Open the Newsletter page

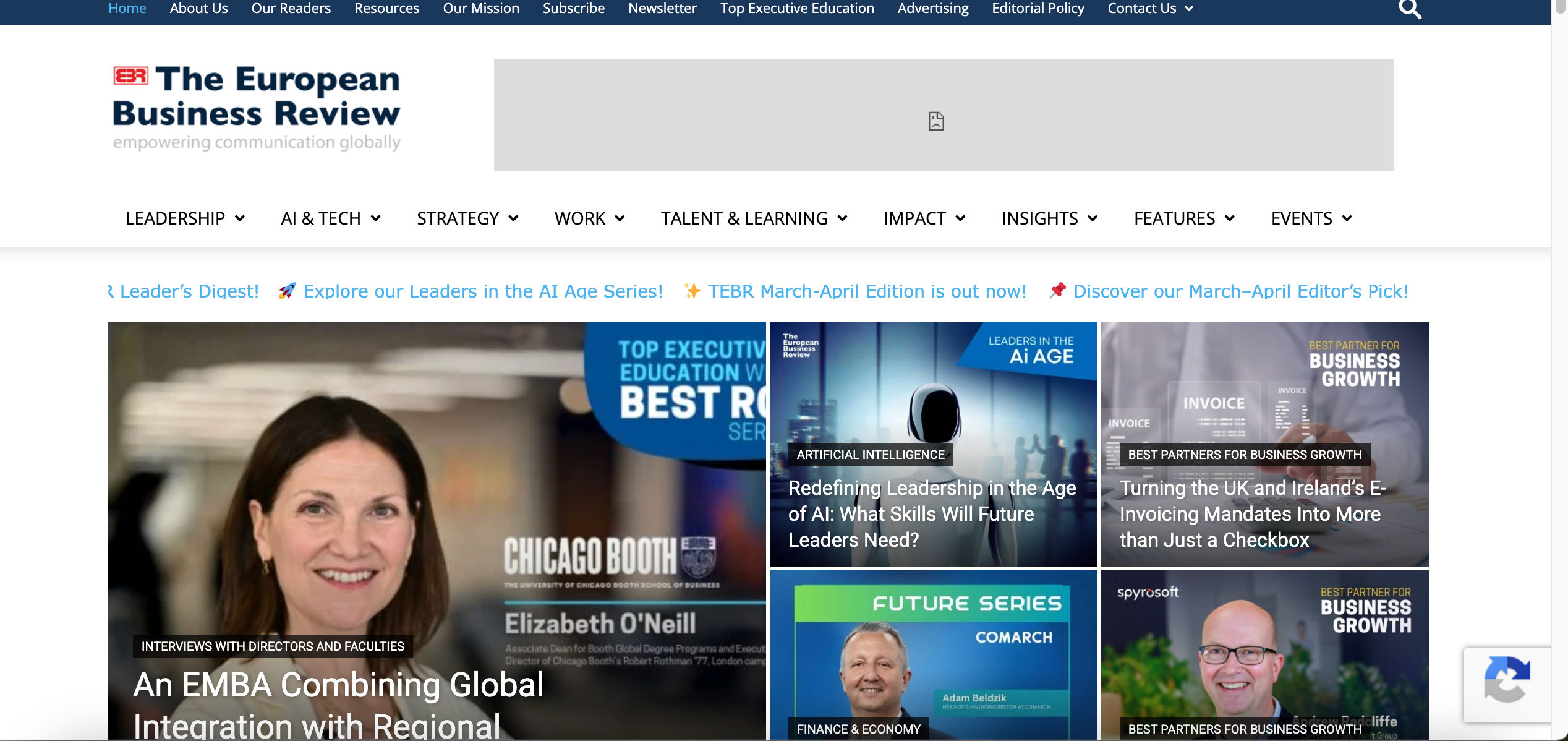pyautogui.click(x=662, y=9)
